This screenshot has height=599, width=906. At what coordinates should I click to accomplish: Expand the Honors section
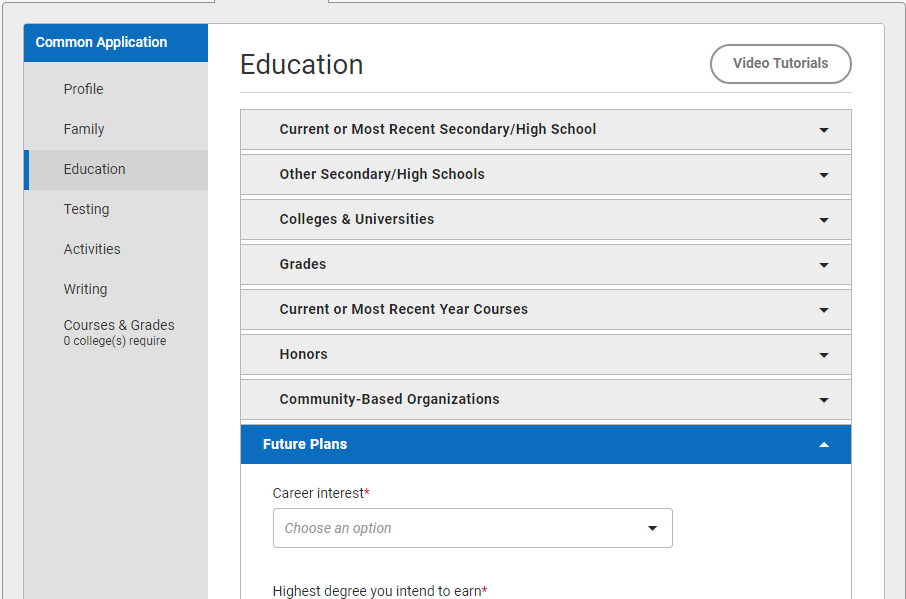545,355
